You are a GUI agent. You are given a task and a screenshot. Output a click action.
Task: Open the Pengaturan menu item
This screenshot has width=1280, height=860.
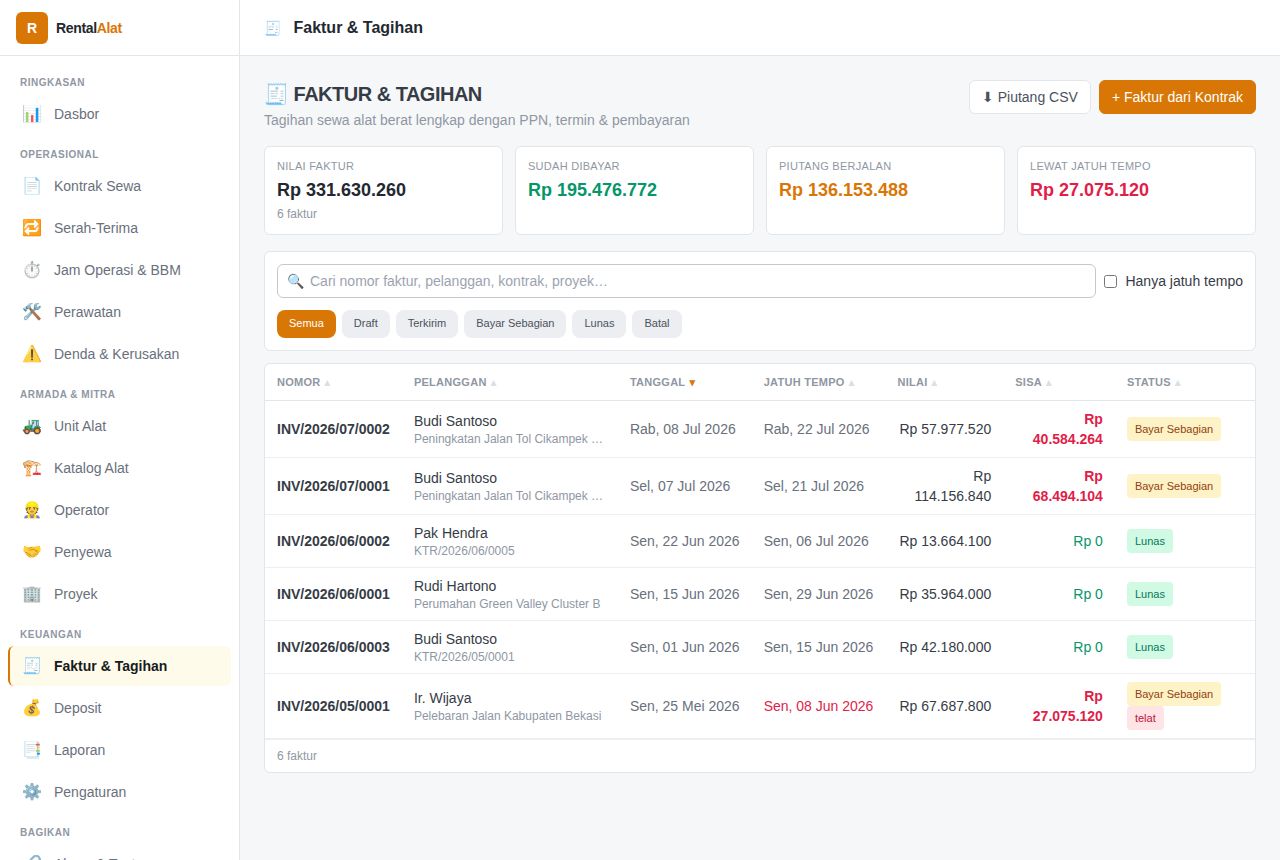(x=119, y=792)
